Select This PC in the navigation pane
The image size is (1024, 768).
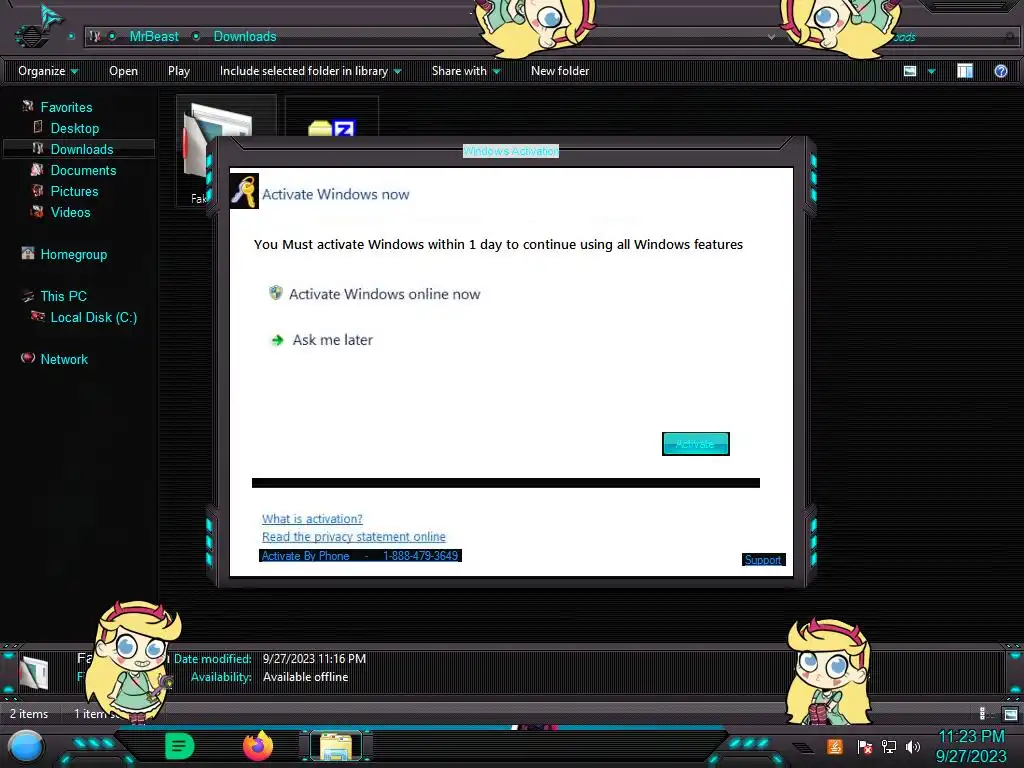pyautogui.click(x=63, y=296)
